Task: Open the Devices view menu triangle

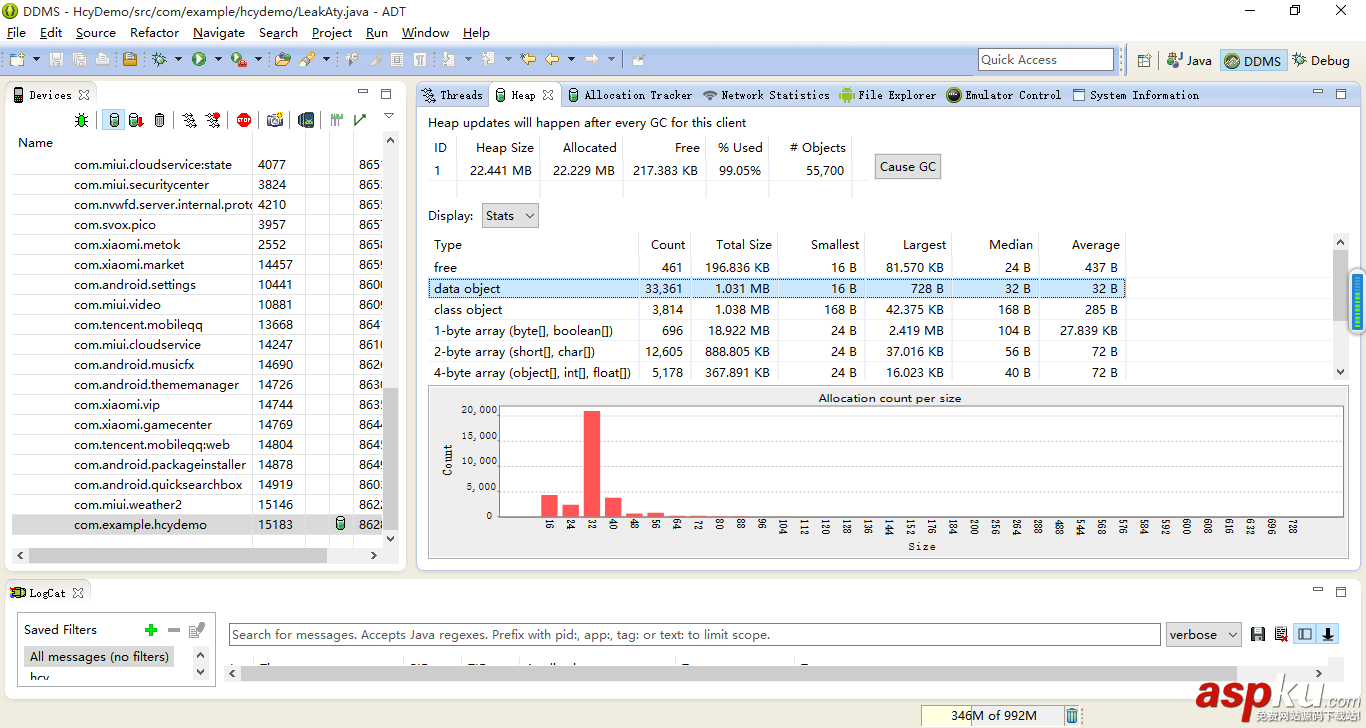Action: tap(389, 117)
